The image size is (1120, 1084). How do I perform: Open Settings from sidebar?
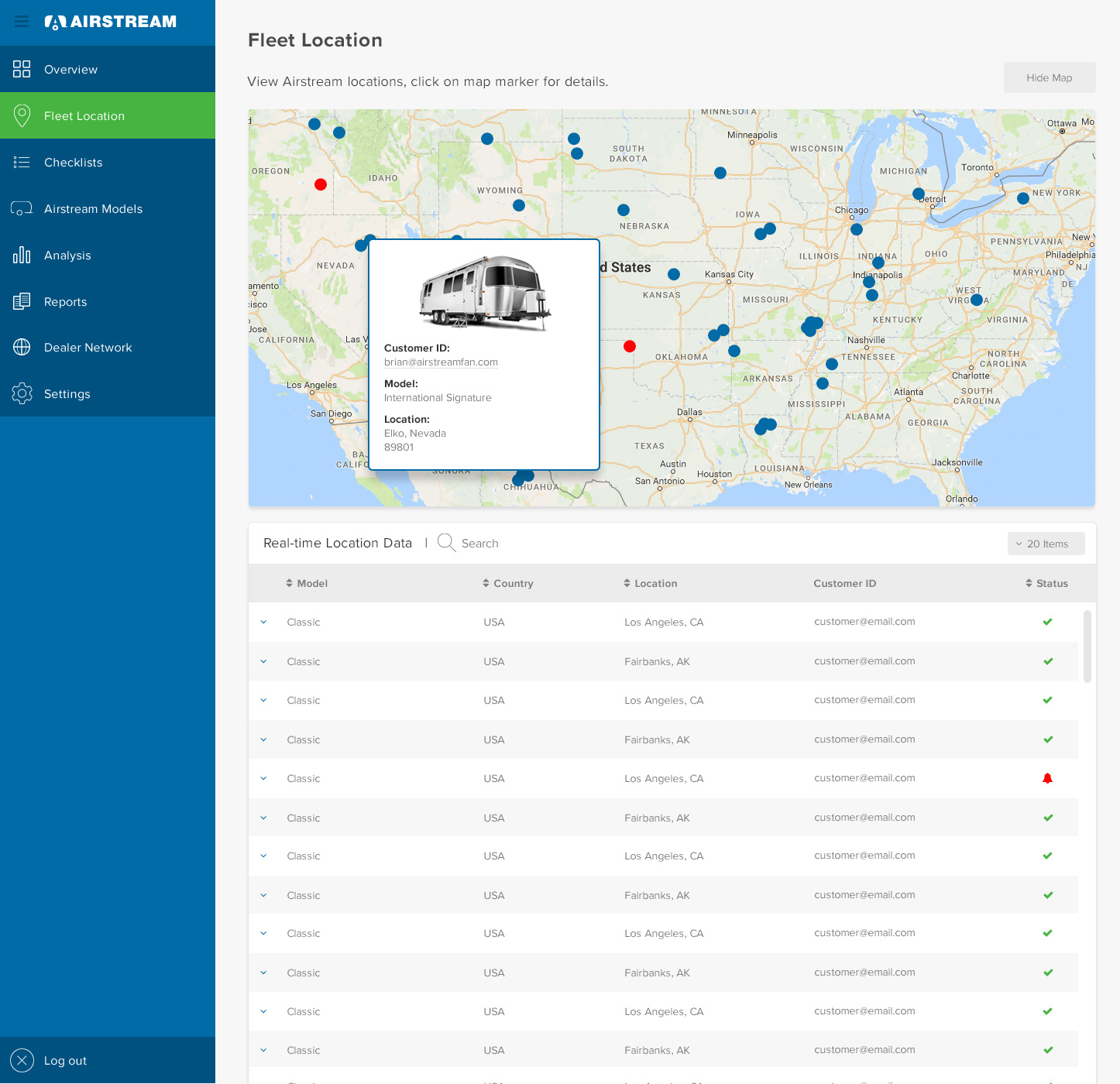[x=108, y=393]
